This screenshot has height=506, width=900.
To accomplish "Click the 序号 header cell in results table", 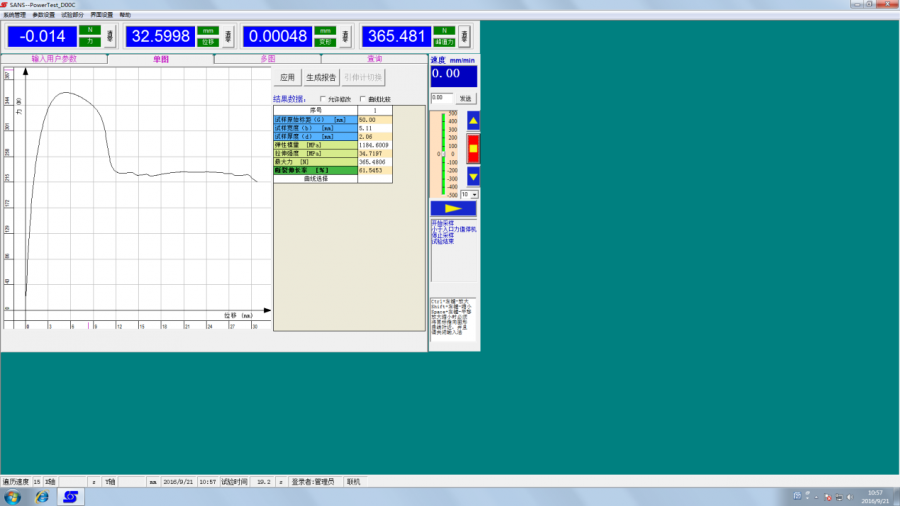I will [316, 111].
